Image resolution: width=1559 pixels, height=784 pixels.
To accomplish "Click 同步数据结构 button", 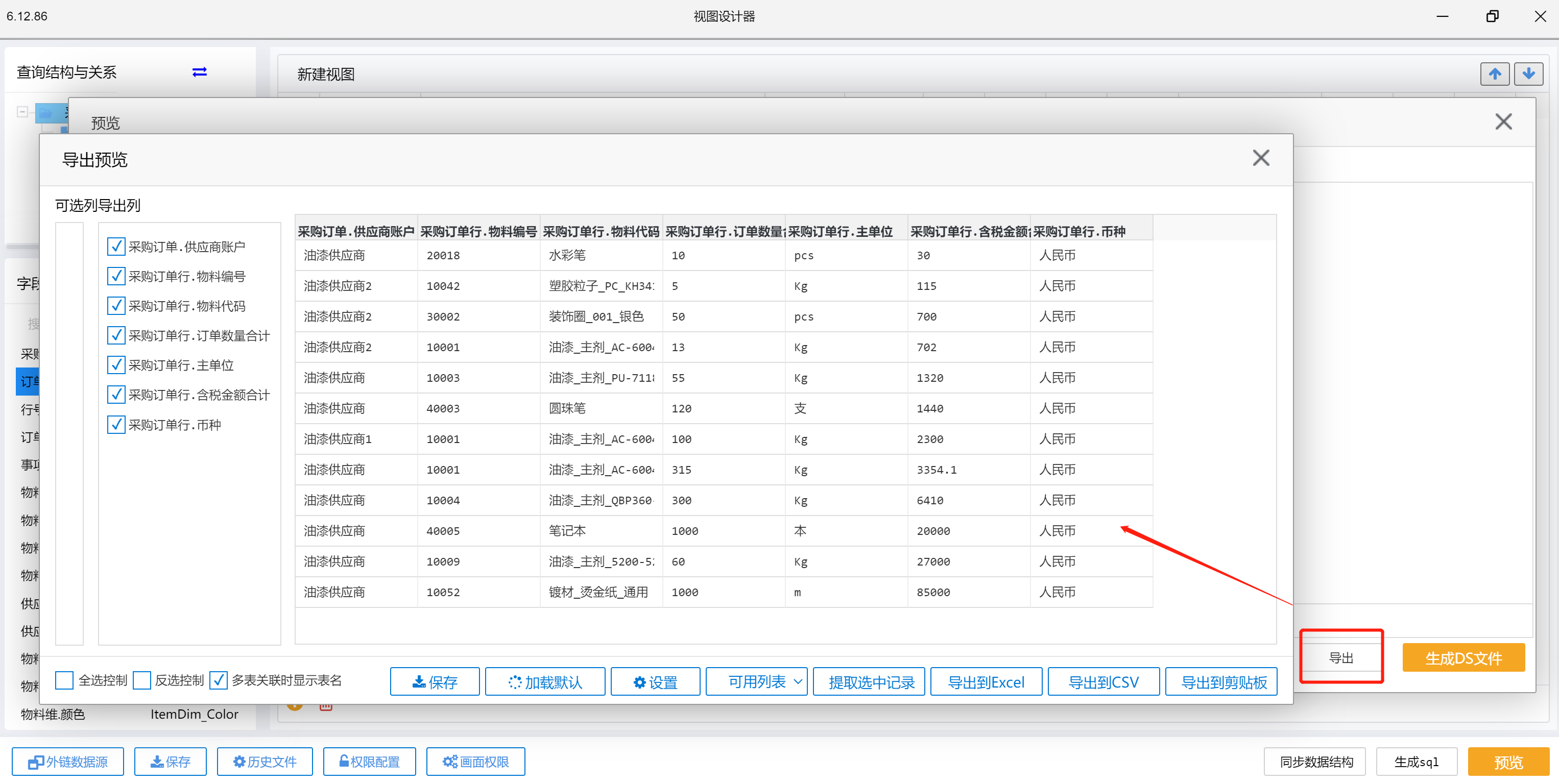I will 1314,762.
